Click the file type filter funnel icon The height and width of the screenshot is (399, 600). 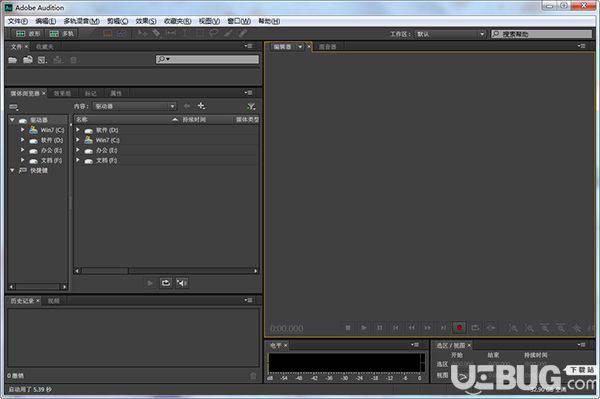coord(251,107)
